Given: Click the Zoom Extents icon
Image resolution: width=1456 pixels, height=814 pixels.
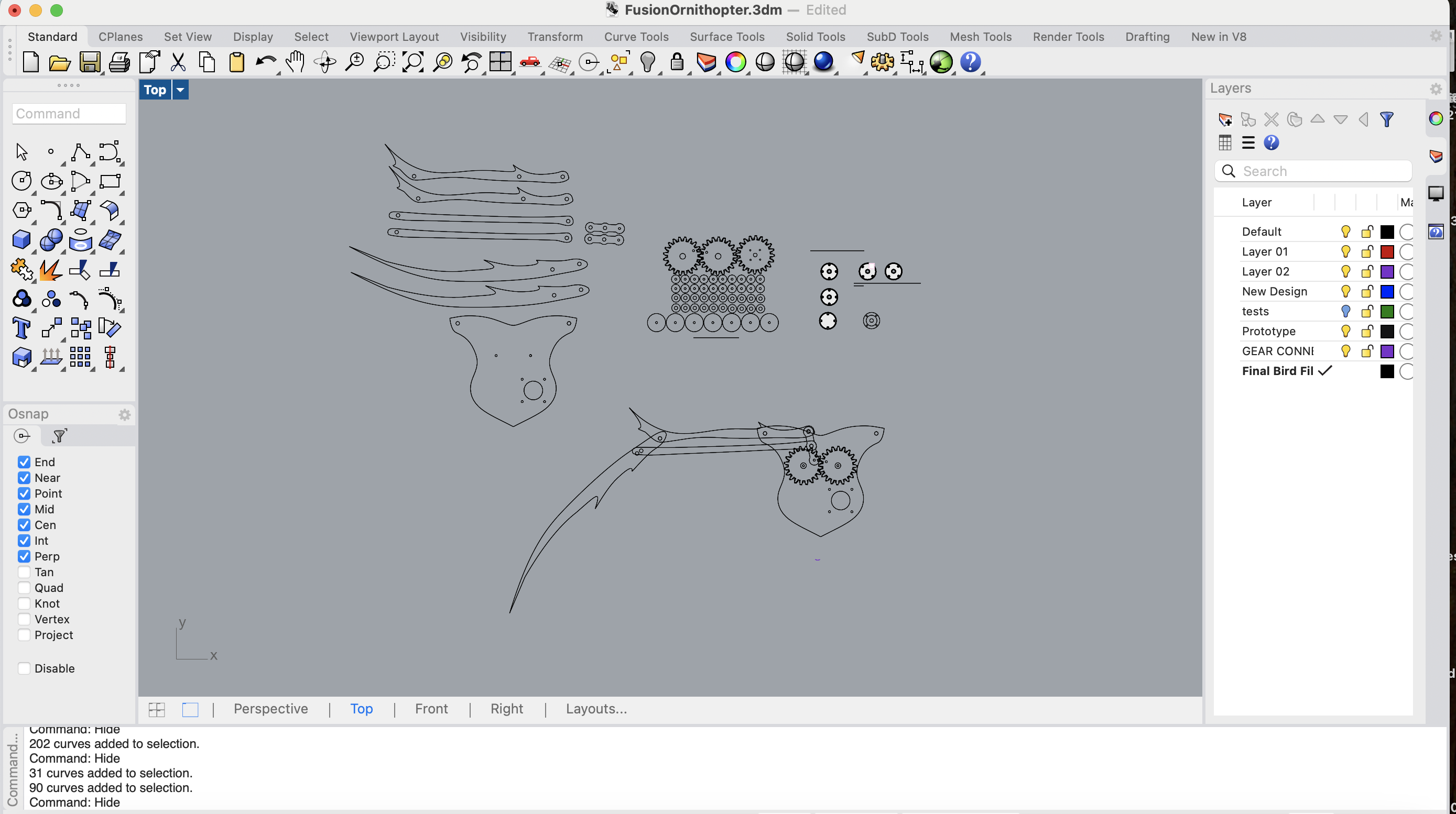Looking at the screenshot, I should click(413, 62).
